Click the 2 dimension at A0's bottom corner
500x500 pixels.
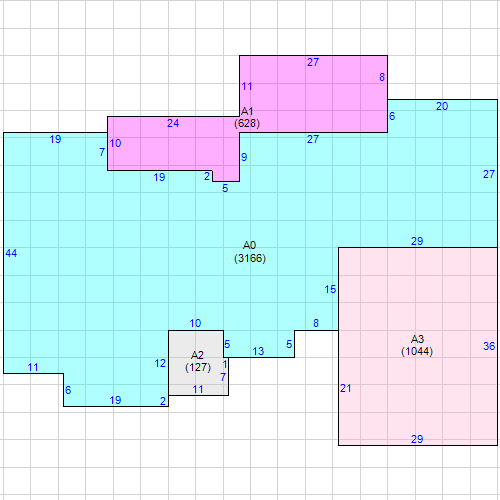click(163, 401)
